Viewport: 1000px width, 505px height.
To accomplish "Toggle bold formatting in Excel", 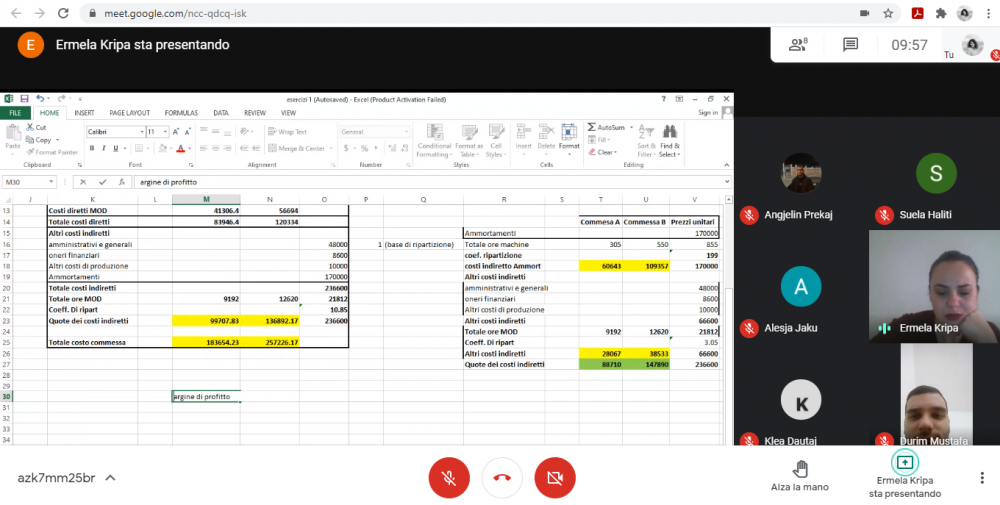I will (92, 149).
